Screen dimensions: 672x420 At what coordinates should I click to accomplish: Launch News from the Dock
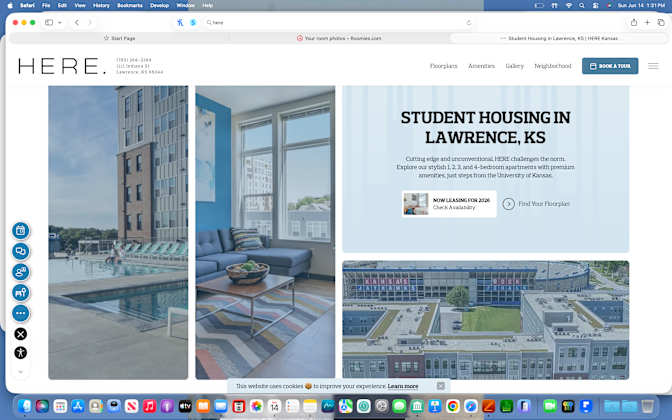point(132,406)
